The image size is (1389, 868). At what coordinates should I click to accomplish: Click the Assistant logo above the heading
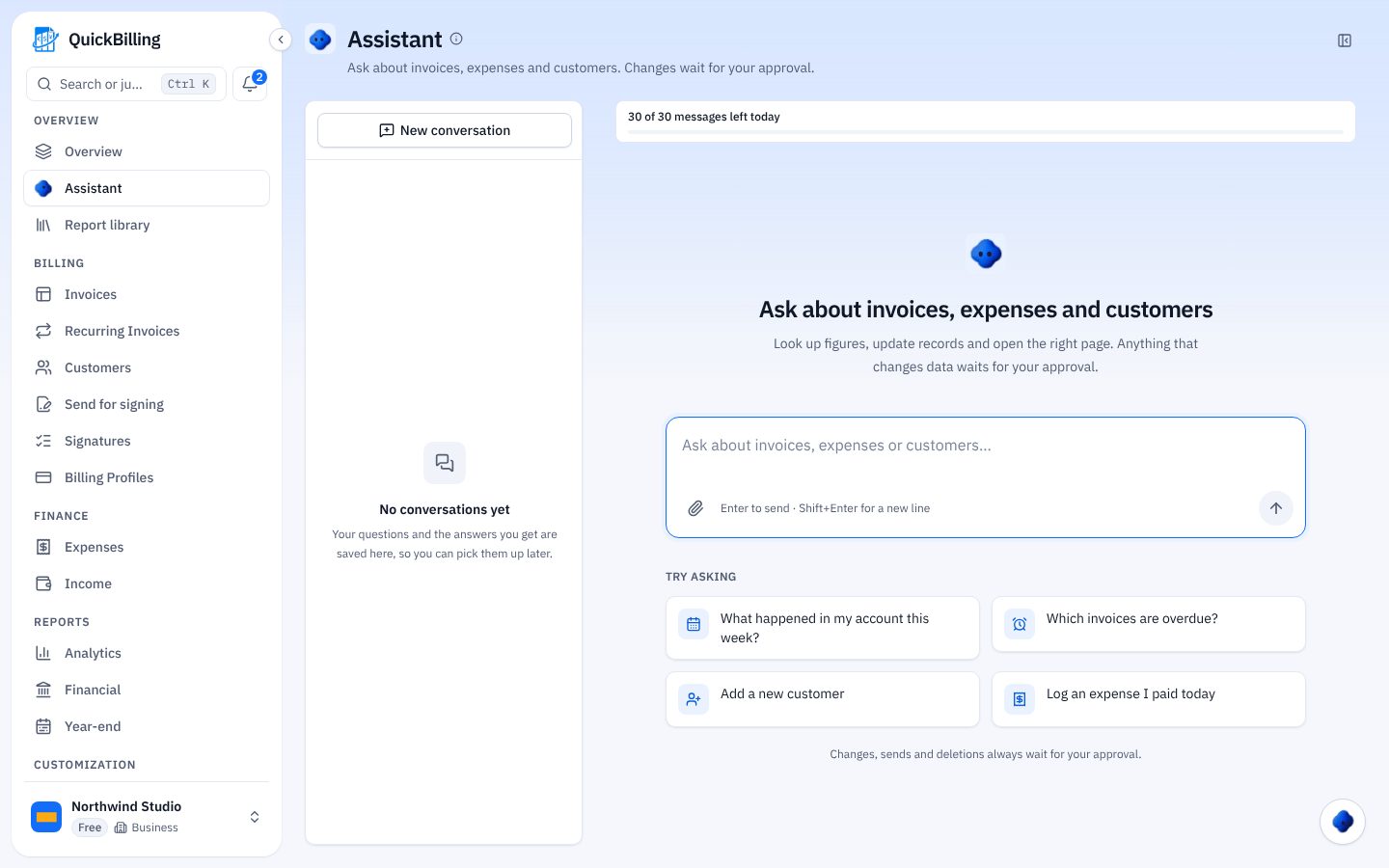pos(986,255)
